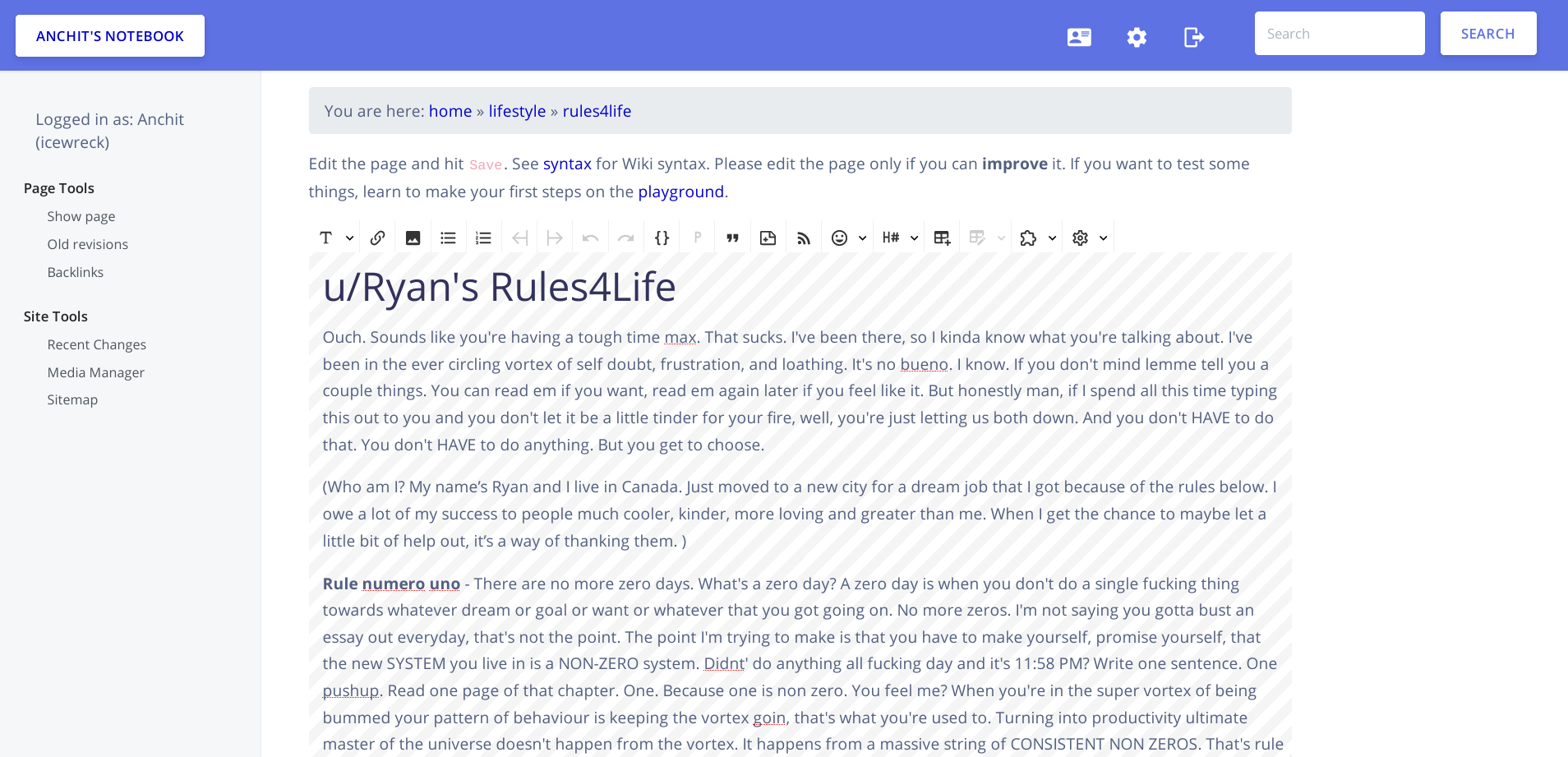Open the rules4life breadcrumb link

tap(597, 111)
